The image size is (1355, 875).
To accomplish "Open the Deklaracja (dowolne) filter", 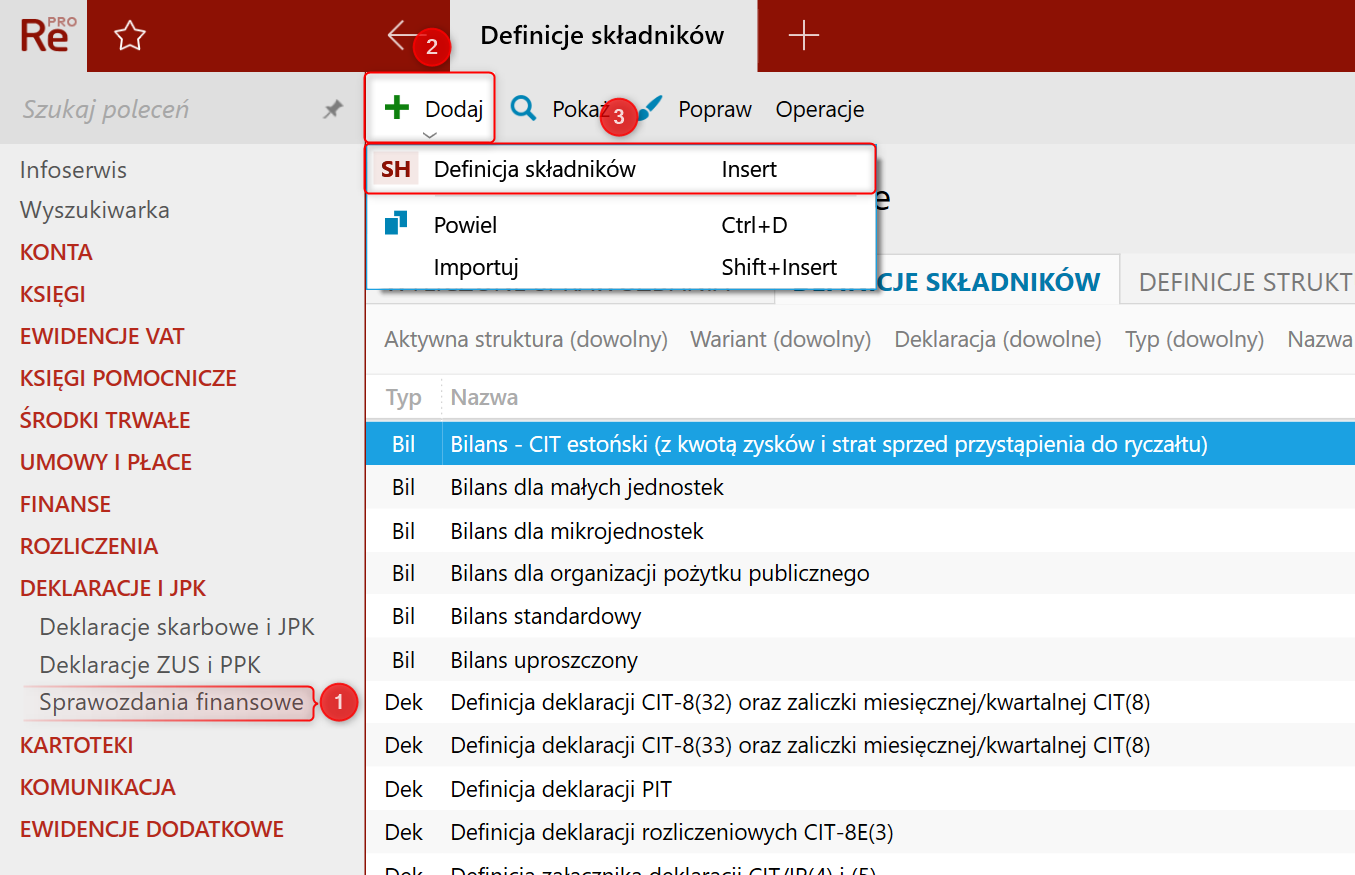I will [x=998, y=340].
